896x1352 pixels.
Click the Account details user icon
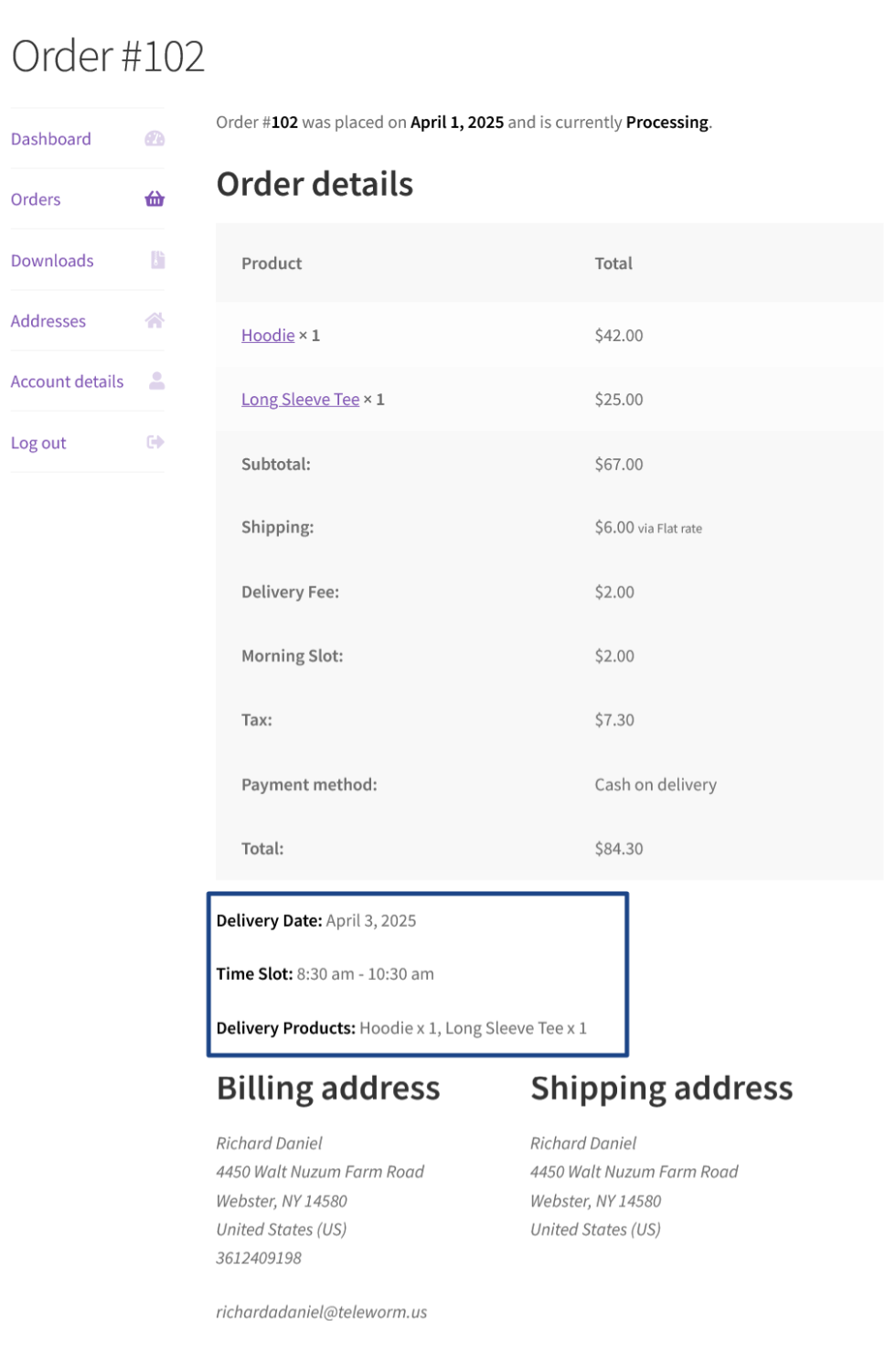point(156,381)
